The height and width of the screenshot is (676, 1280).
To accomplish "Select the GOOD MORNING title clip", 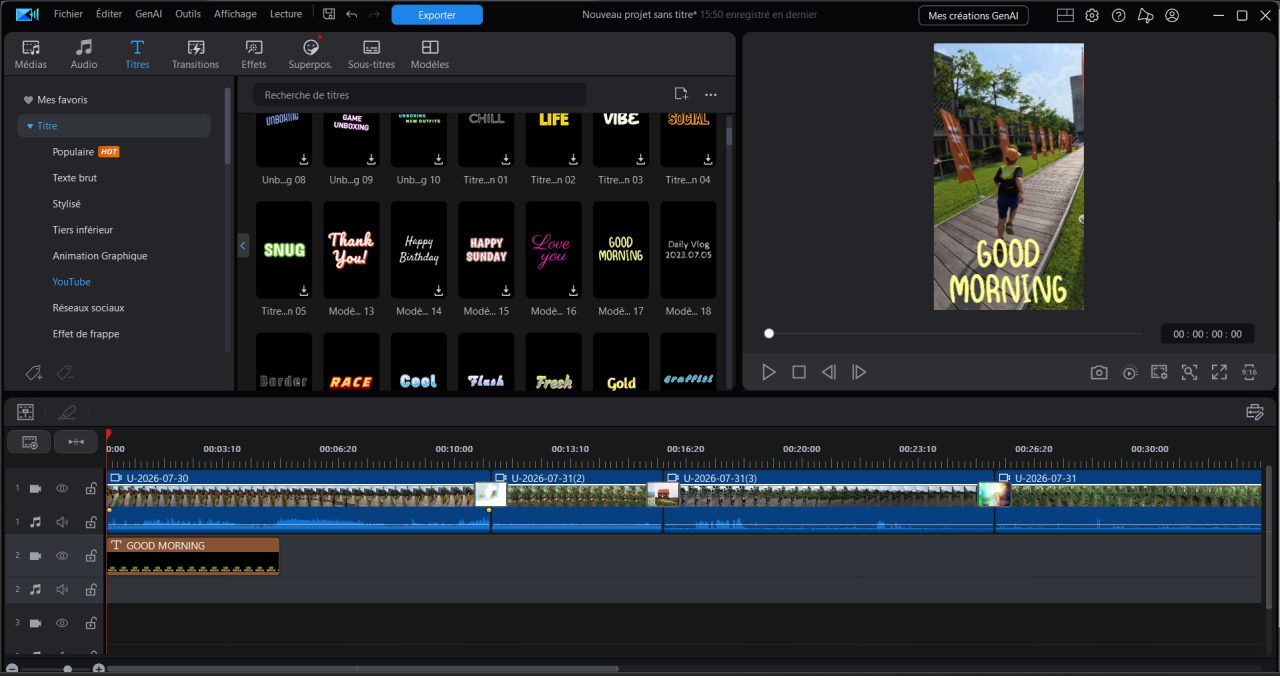I will 193,556.
